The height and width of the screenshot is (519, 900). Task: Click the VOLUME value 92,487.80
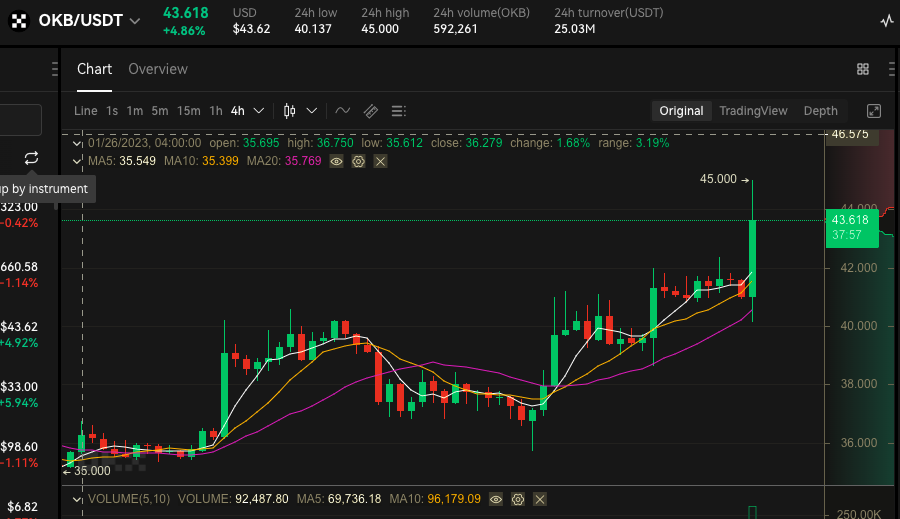[262, 499]
